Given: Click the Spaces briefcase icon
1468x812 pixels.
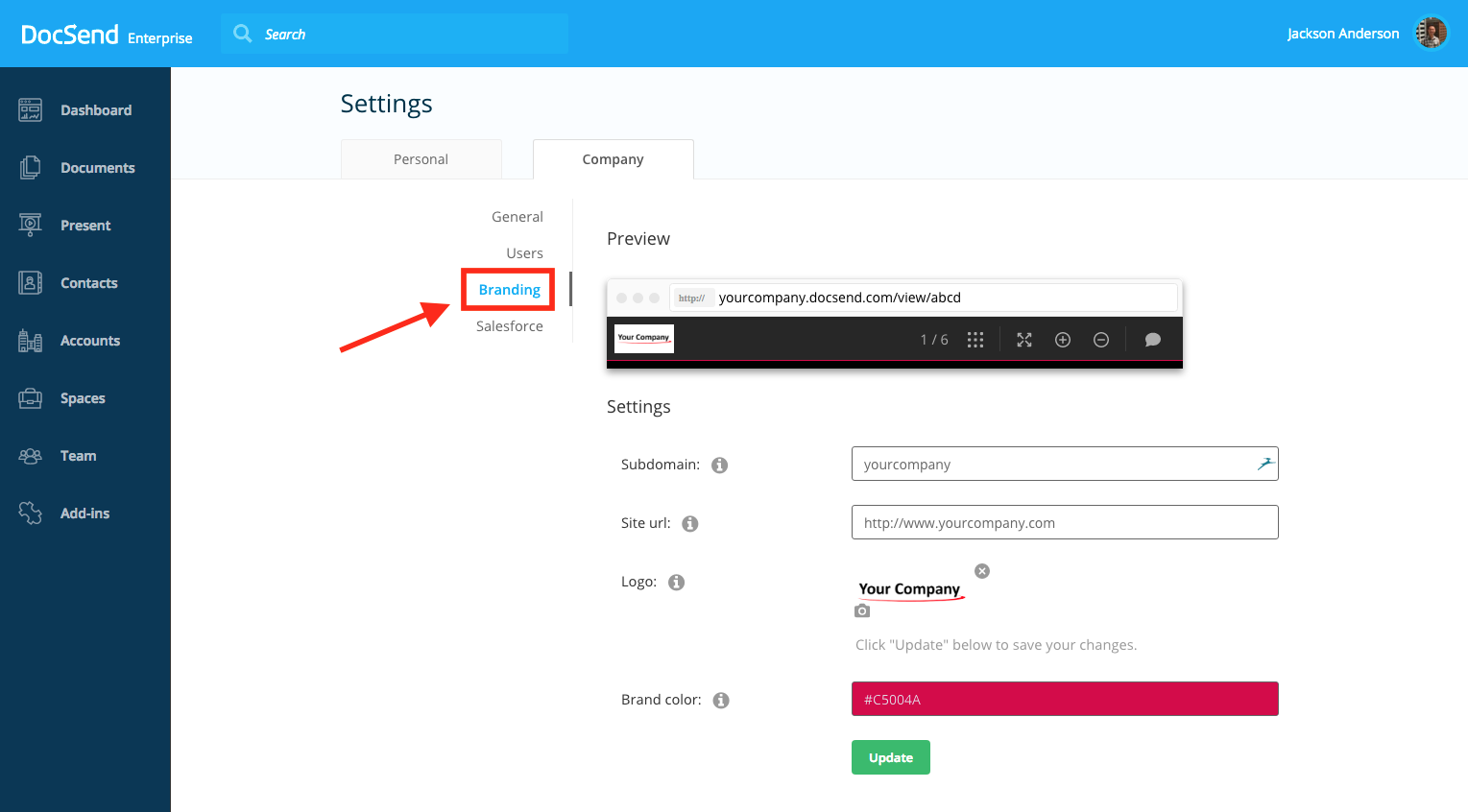Looking at the screenshot, I should (x=30, y=398).
